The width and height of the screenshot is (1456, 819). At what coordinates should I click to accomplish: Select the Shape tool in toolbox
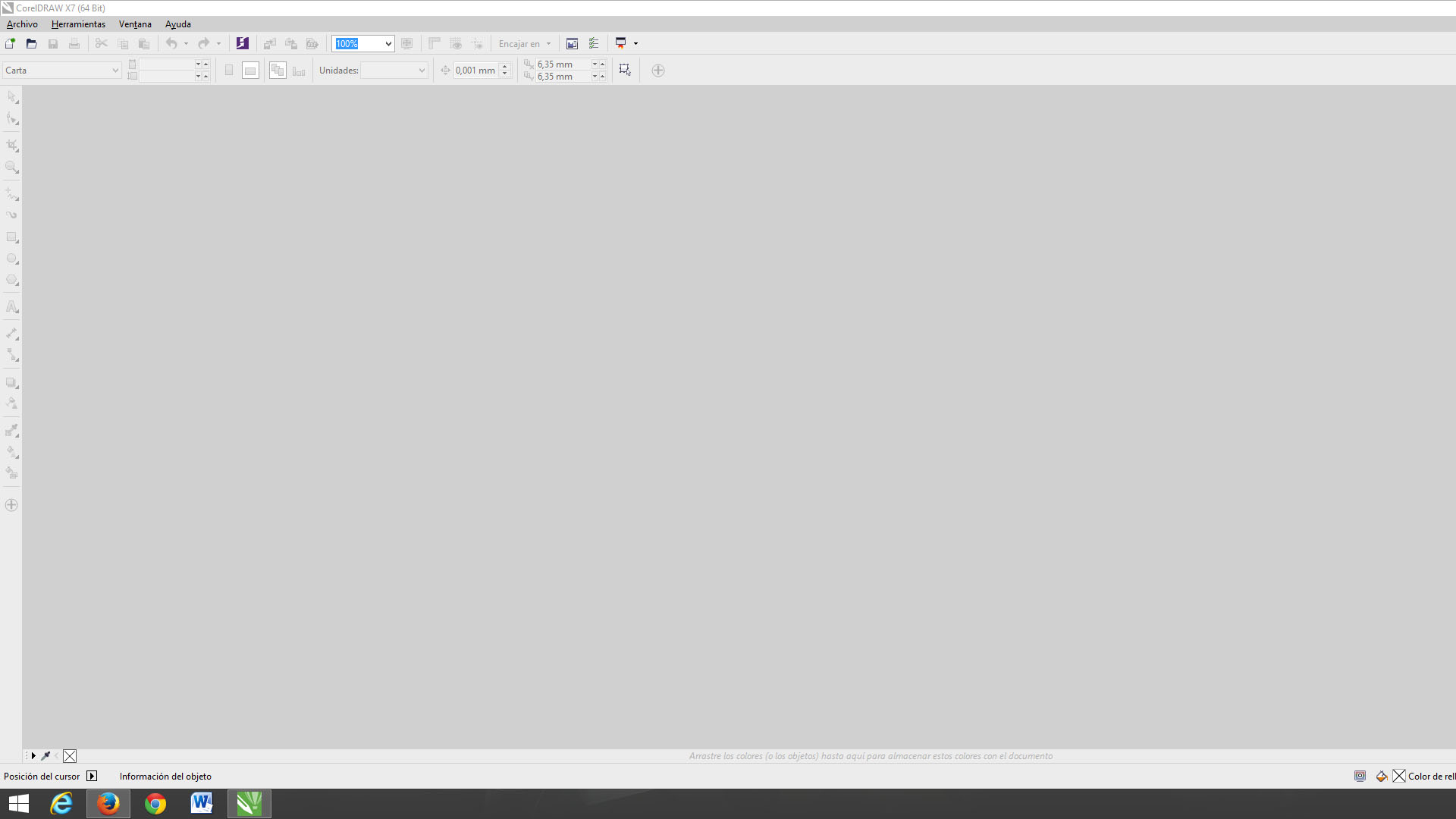(x=12, y=119)
